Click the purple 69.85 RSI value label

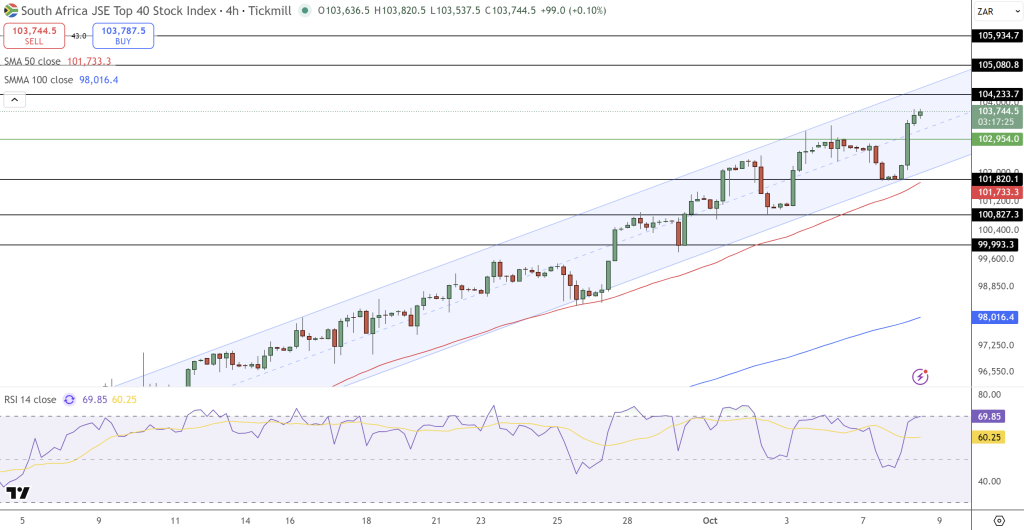click(96, 399)
